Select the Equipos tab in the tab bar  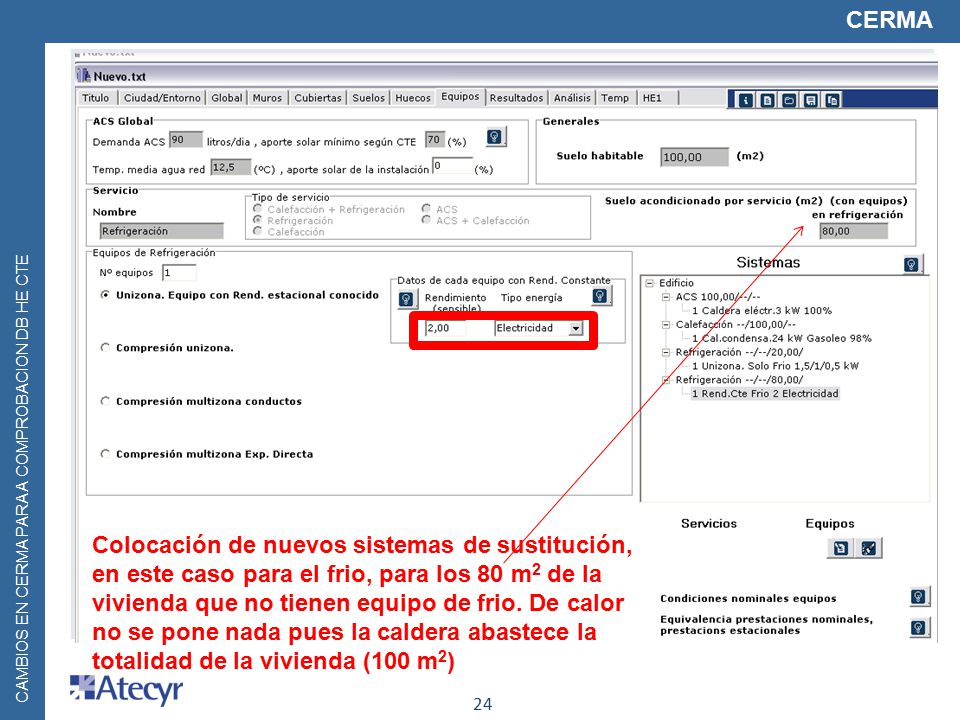(460, 97)
